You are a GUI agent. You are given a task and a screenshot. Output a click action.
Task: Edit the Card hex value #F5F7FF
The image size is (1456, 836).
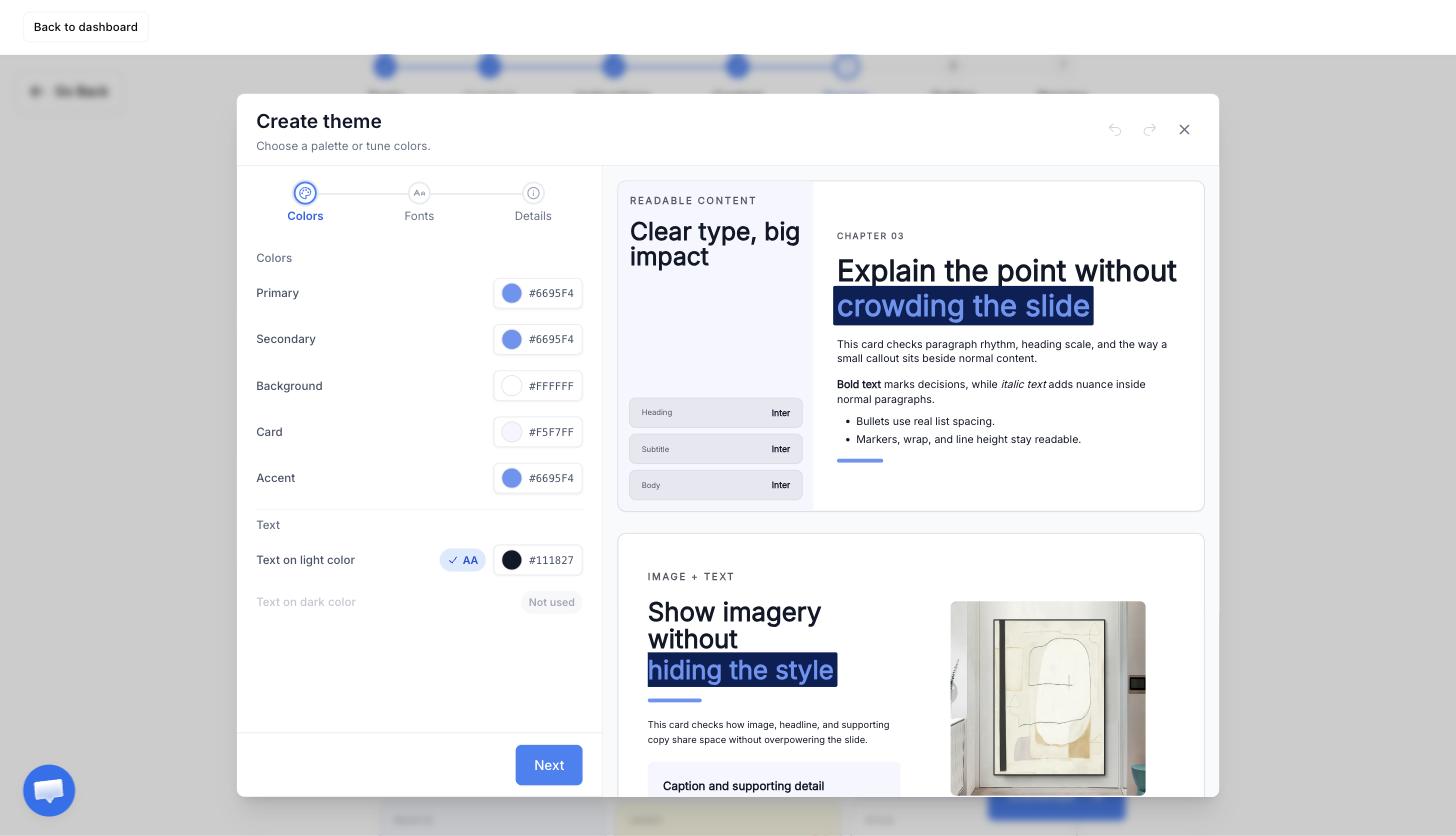pos(551,432)
